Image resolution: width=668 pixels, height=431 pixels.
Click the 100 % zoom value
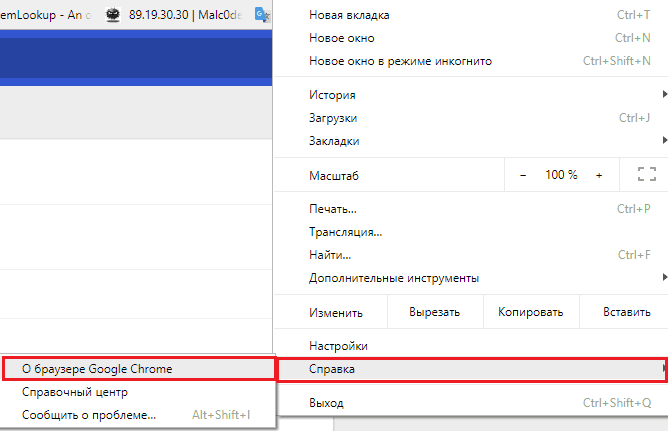[561, 175]
